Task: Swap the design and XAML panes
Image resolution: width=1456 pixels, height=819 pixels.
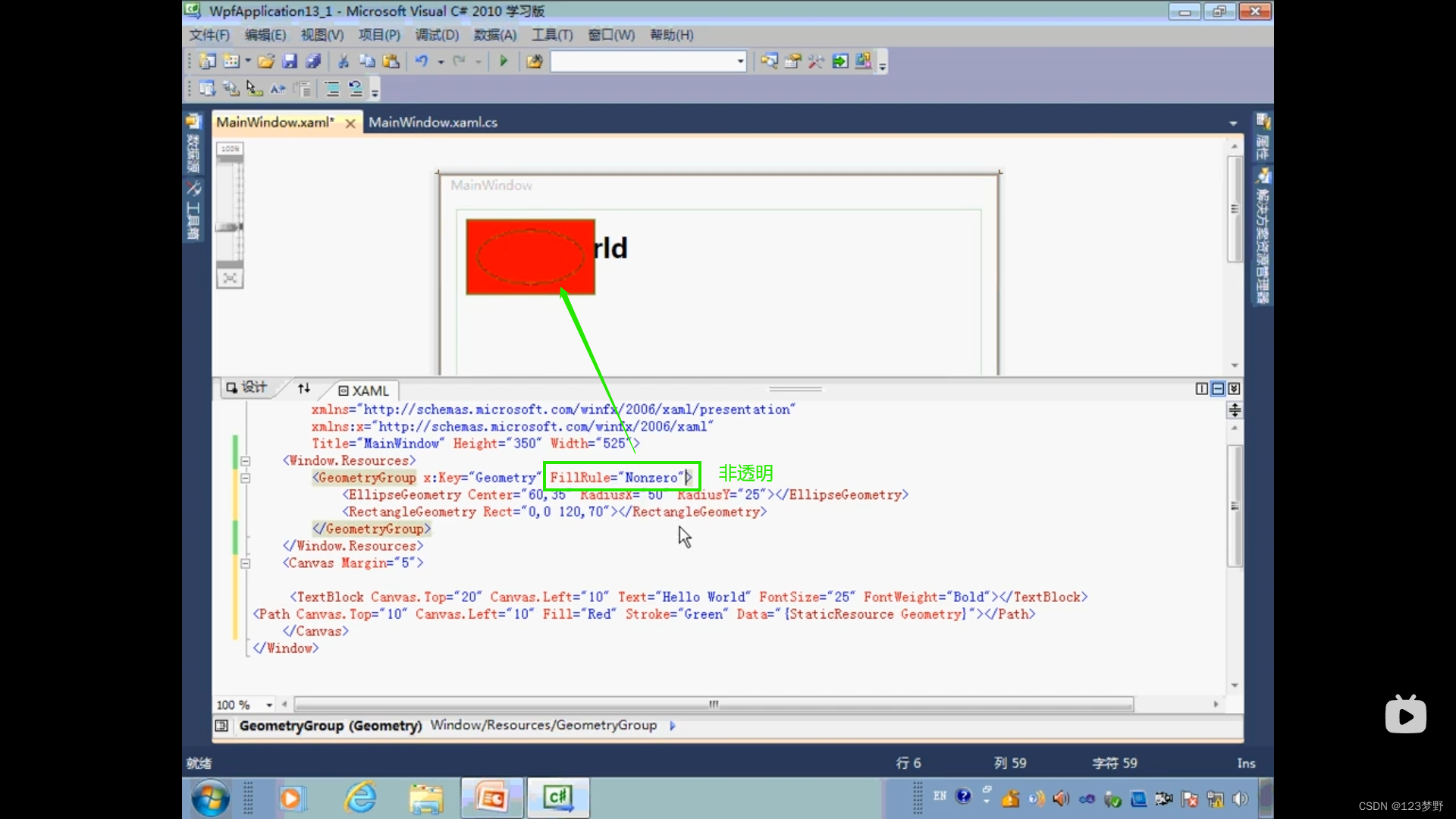Action: coord(304,388)
